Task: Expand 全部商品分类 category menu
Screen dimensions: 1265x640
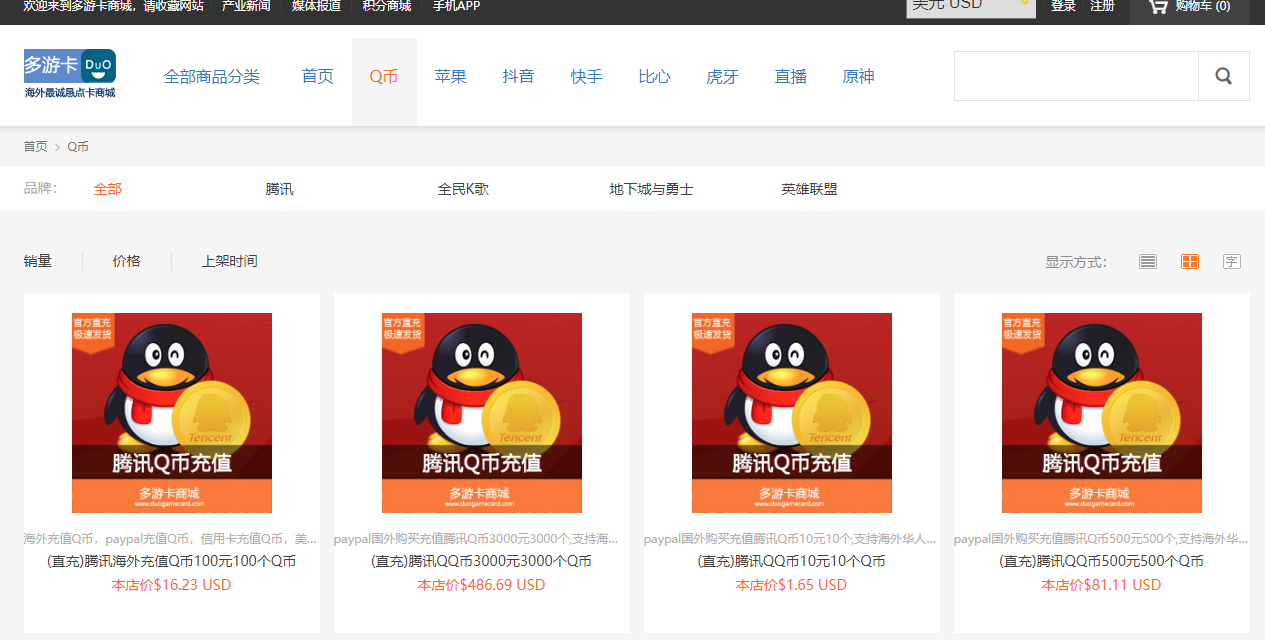Action: 212,76
